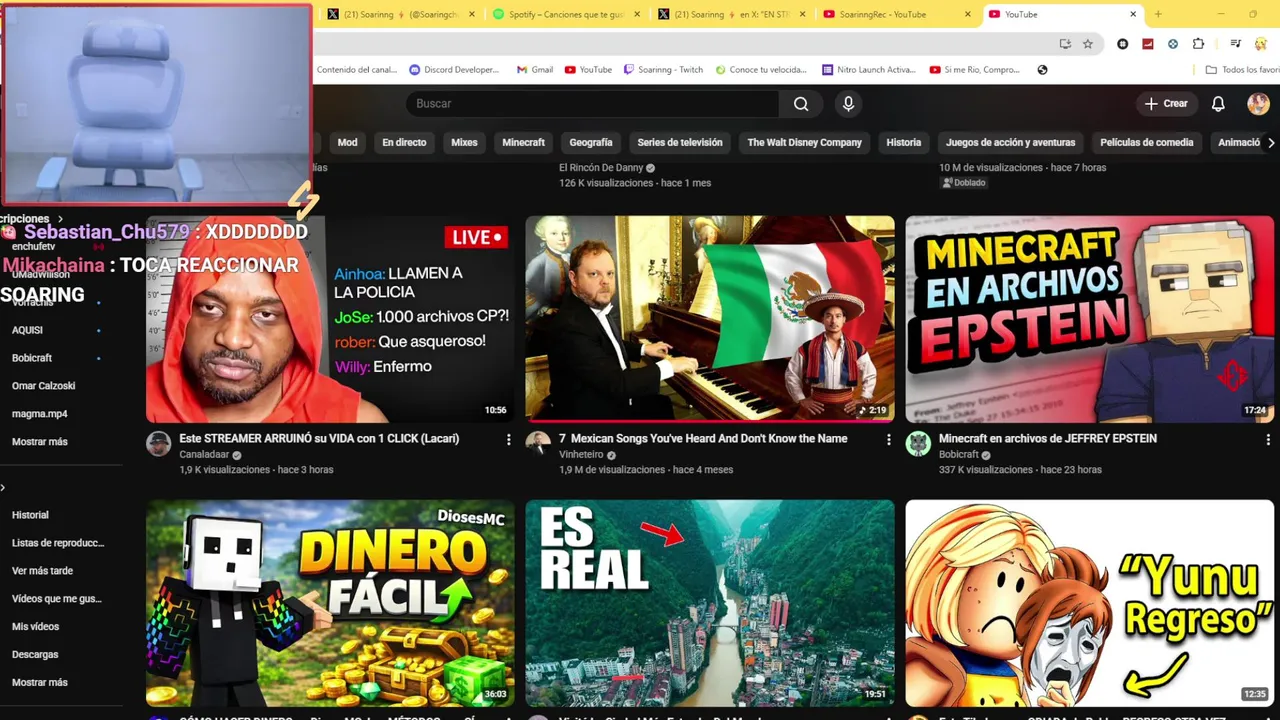Open AQUISI subscription in sidebar
The image size is (1280, 720).
(27, 330)
